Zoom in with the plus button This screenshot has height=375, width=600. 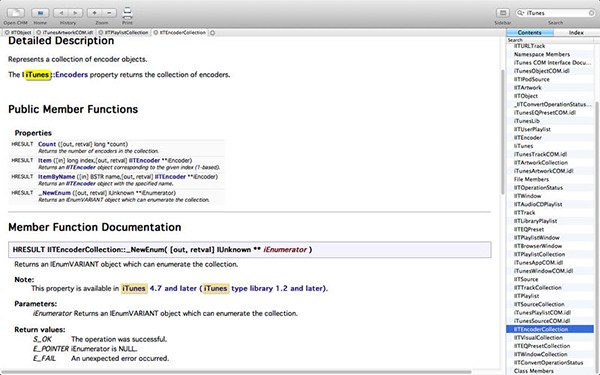coord(95,13)
